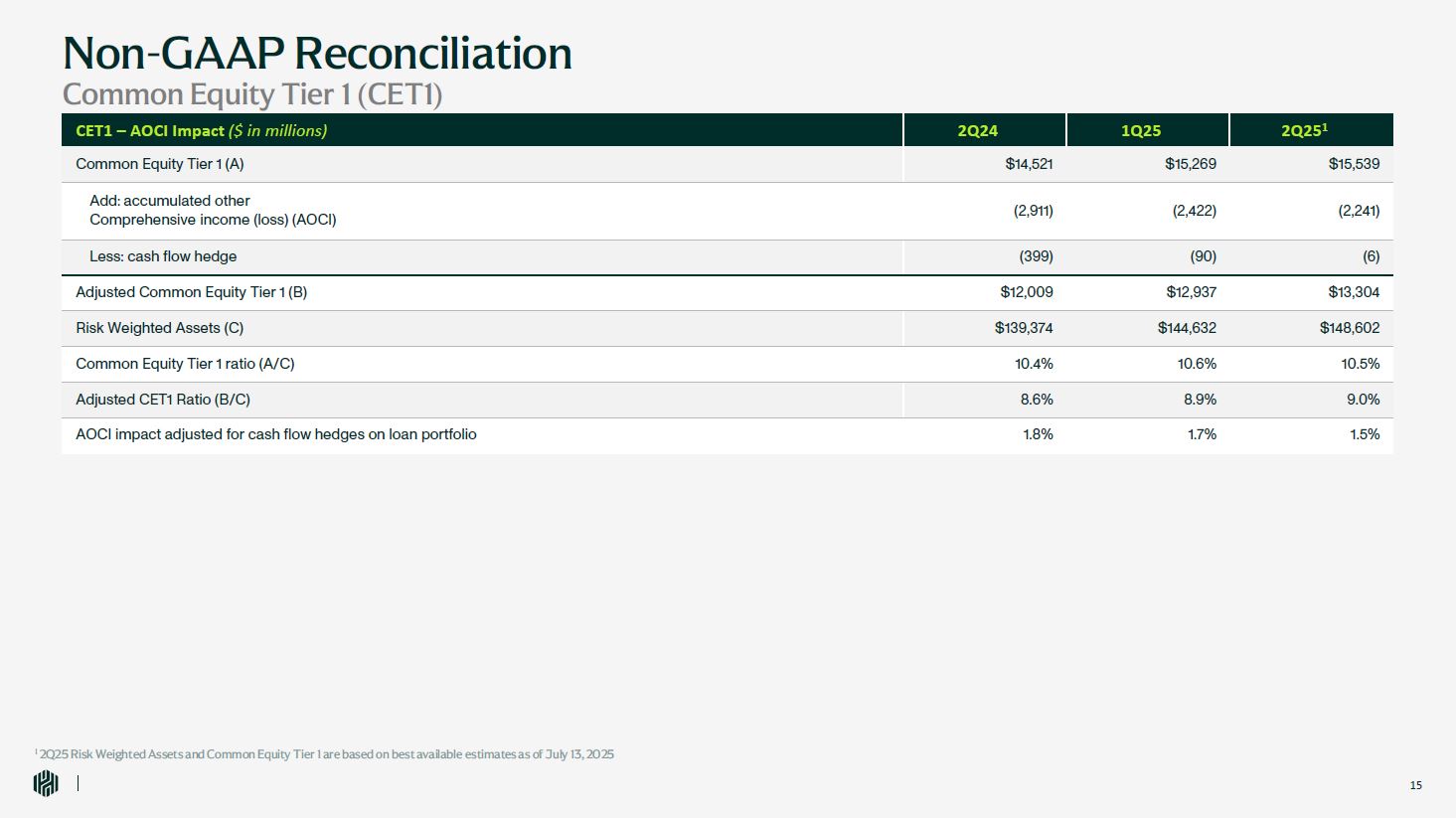Click the footnote about 2Q25 estimates
This screenshot has width=1456, height=818.
(x=324, y=754)
